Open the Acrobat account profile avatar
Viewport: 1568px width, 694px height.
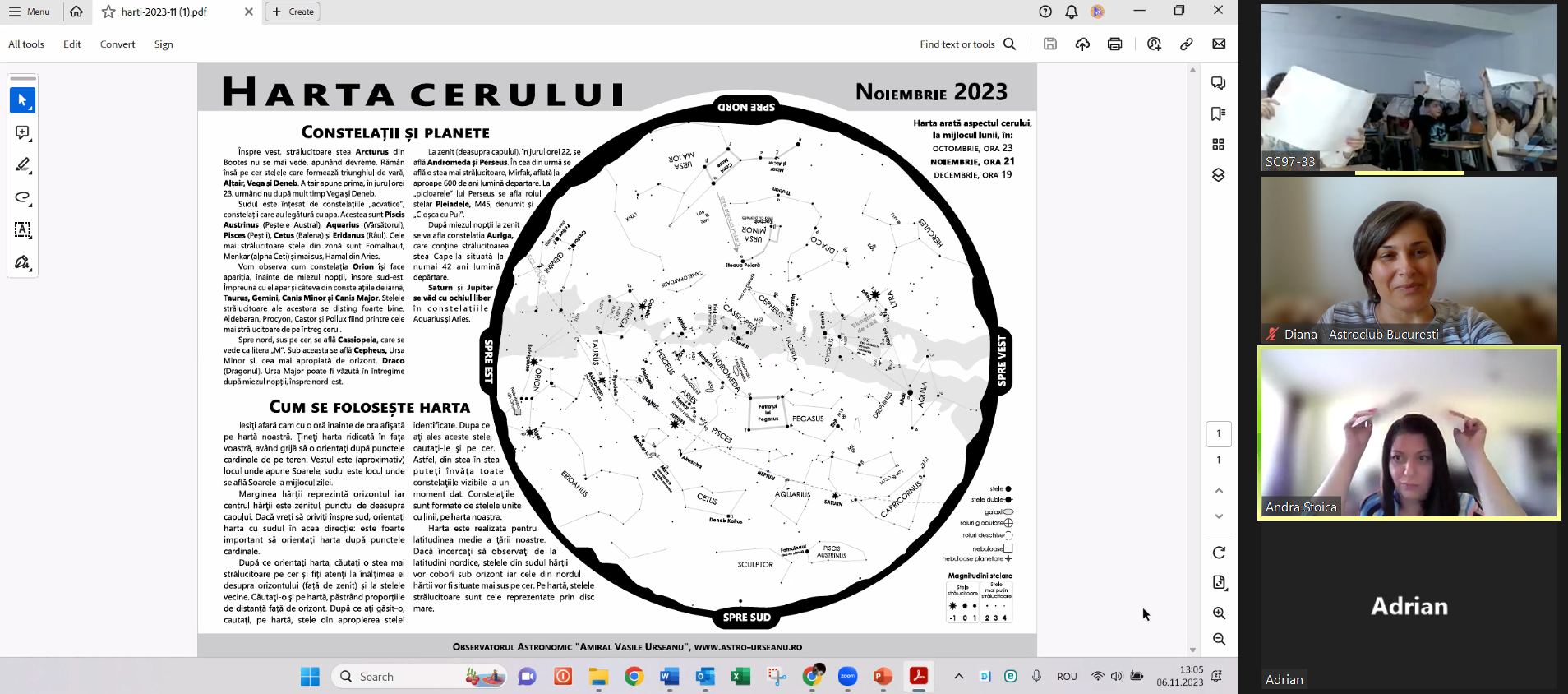point(1097,12)
